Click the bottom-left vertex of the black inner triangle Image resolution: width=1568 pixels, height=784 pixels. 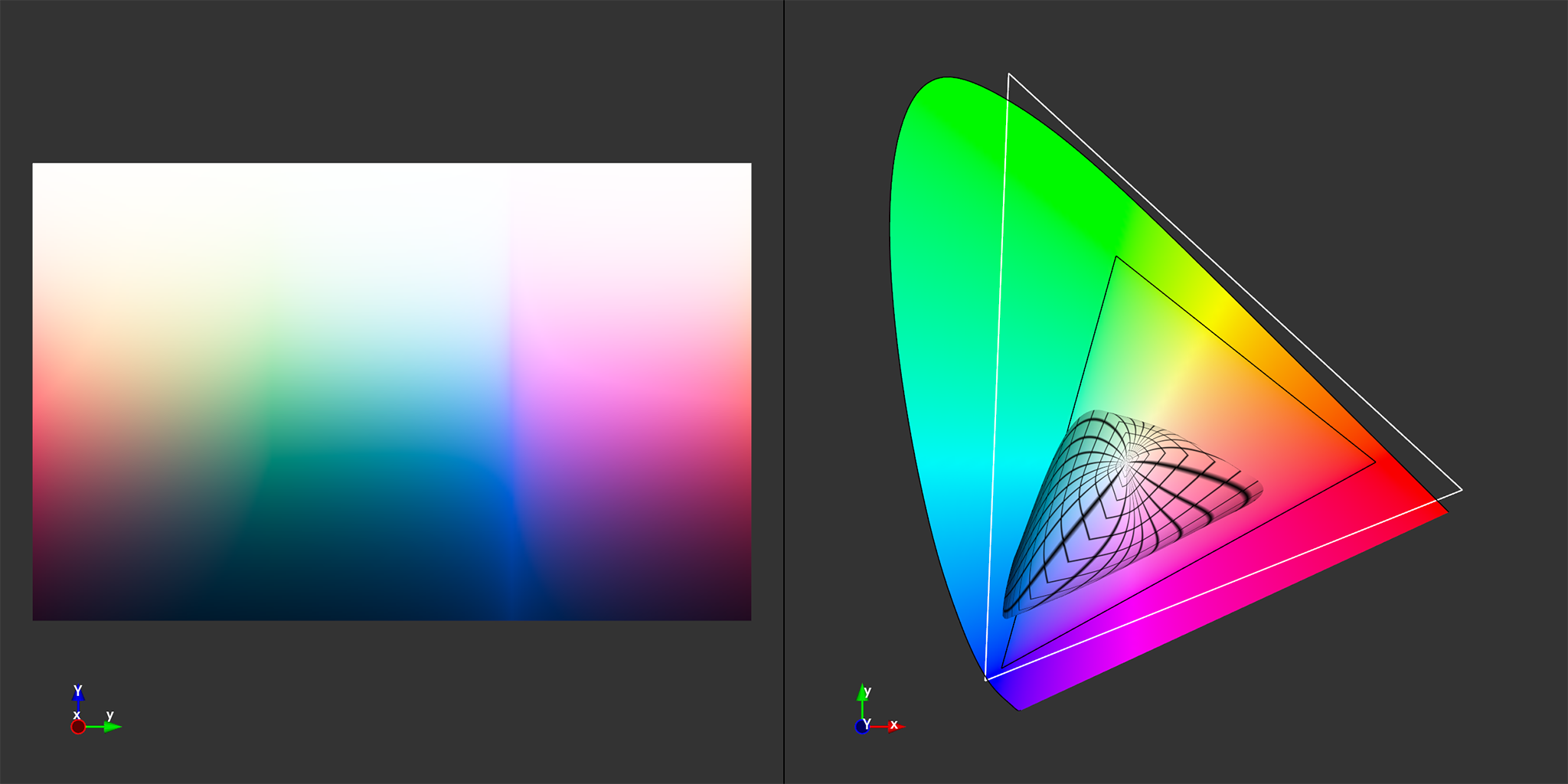(1002, 668)
